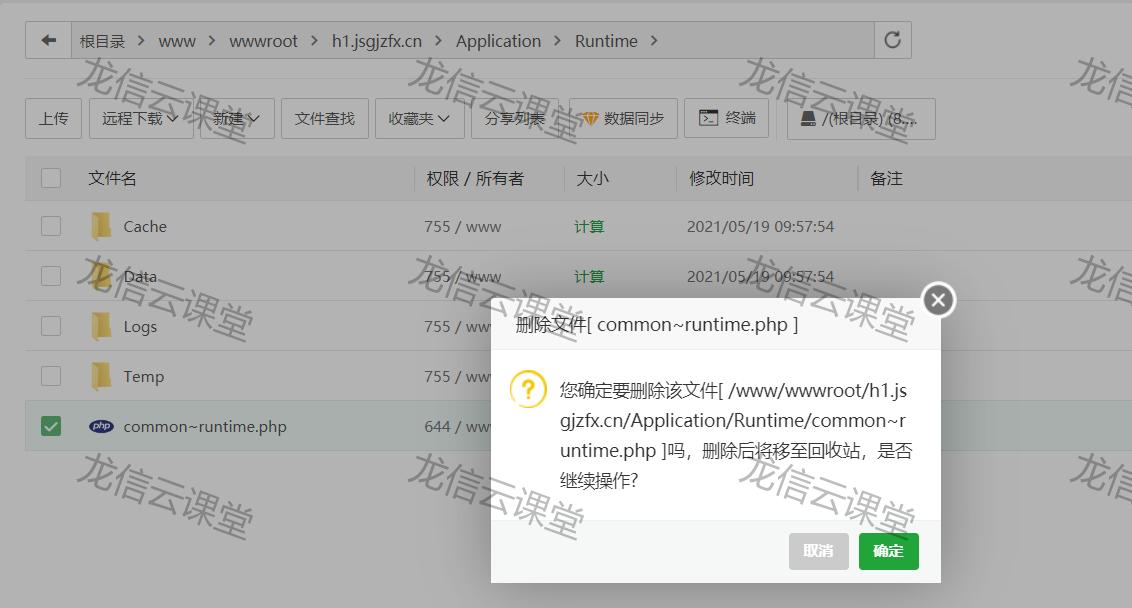Cancel deletion with the 取消 button
Image resolution: width=1132 pixels, height=608 pixels.
pos(818,551)
